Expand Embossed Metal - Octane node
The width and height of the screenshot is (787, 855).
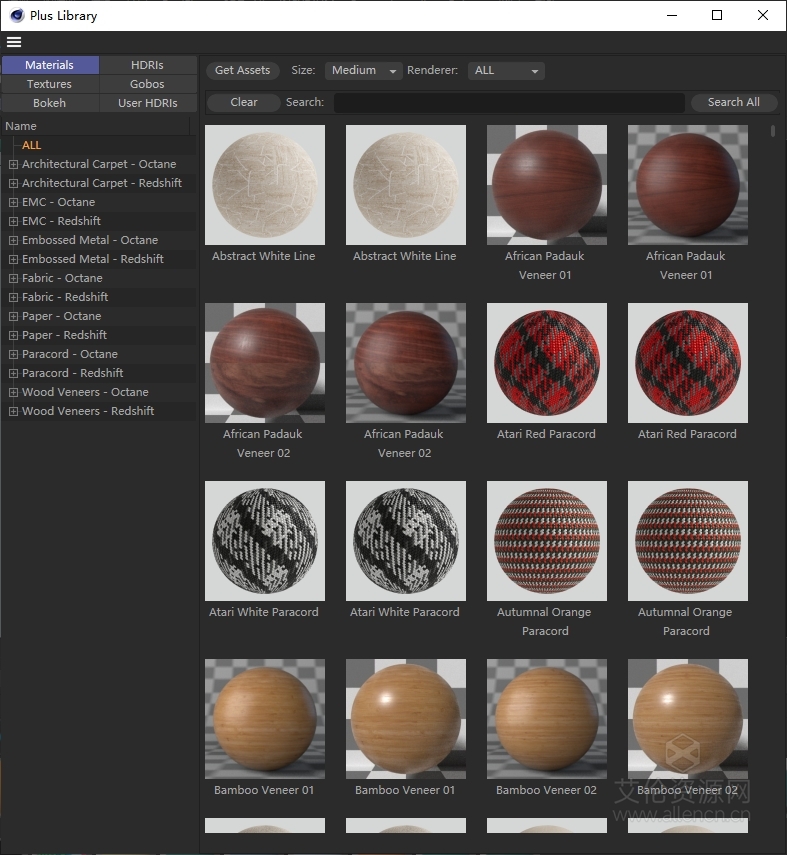pyautogui.click(x=14, y=240)
